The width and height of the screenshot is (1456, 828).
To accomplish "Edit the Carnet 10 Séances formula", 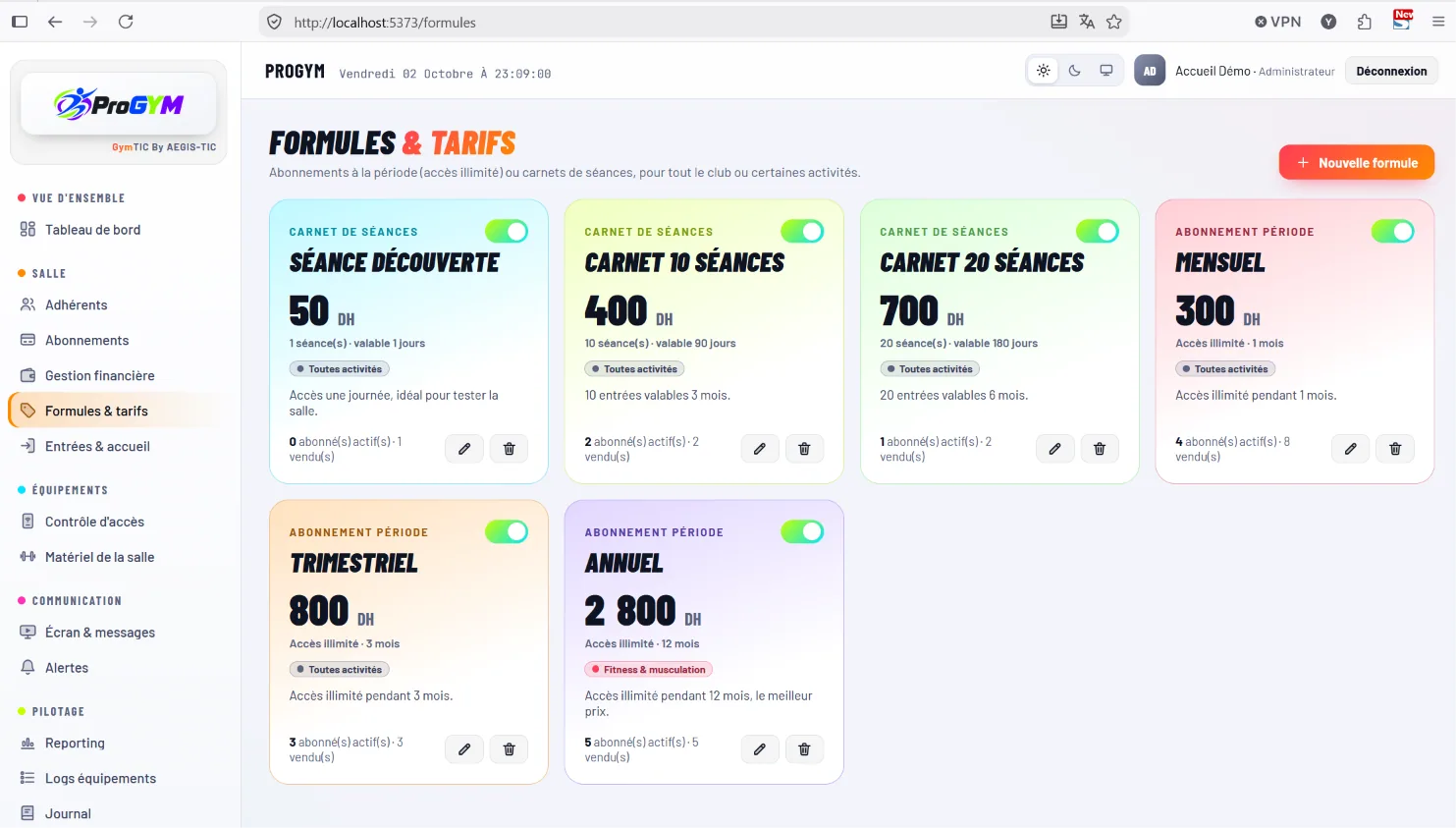I will point(760,449).
